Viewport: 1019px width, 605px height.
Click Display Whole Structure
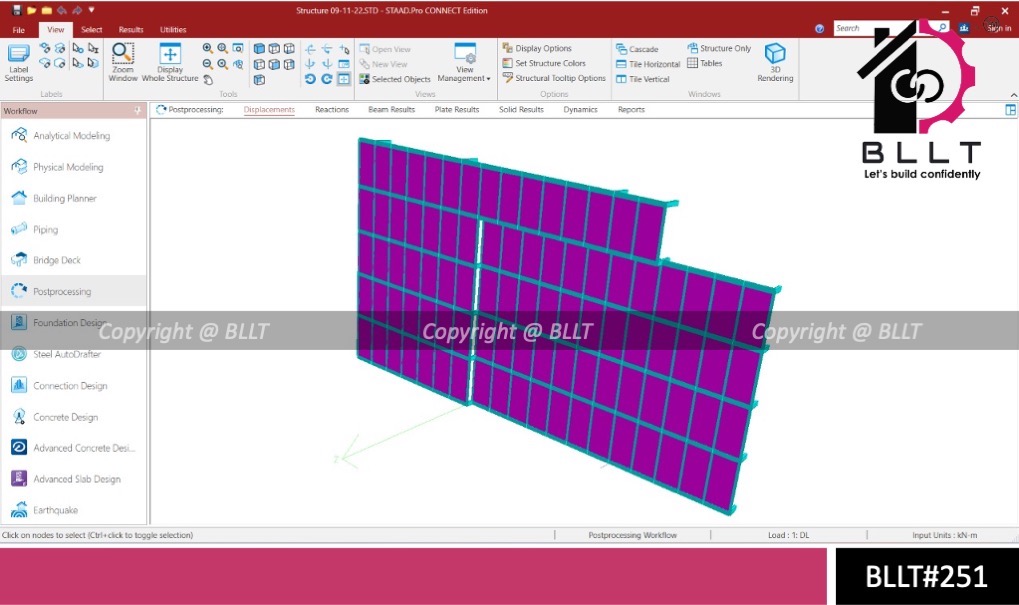coord(170,62)
